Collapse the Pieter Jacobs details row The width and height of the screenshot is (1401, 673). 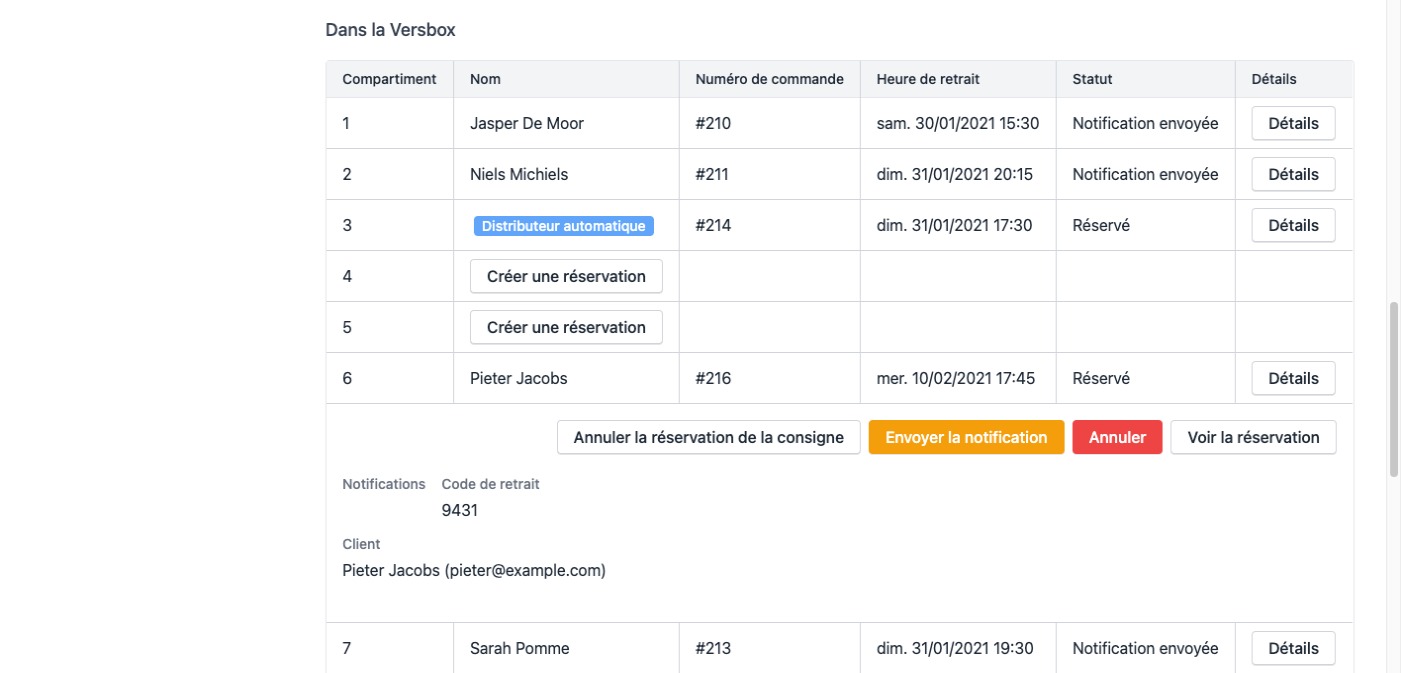tap(1293, 379)
